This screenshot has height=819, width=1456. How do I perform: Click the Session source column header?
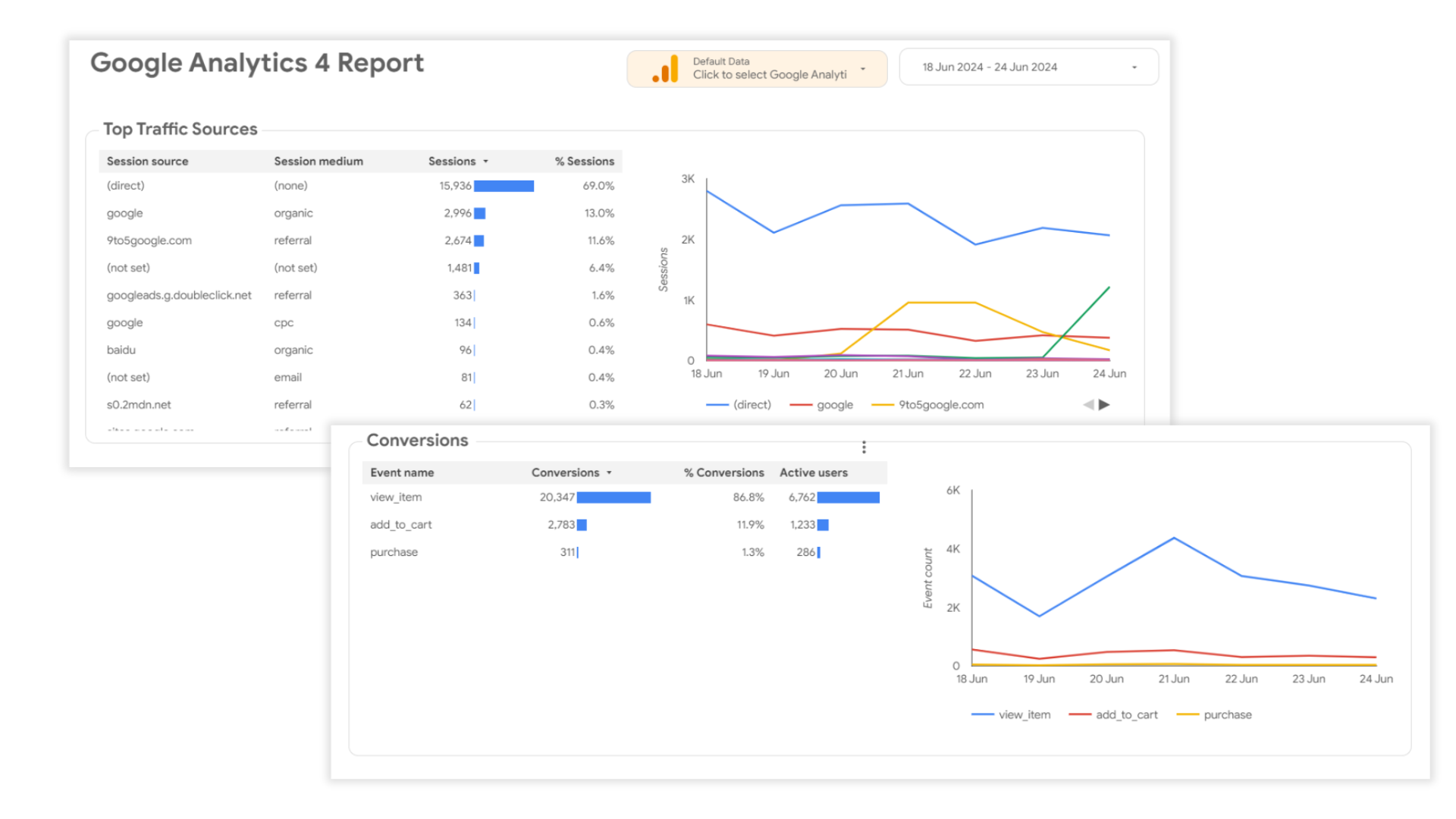click(147, 162)
